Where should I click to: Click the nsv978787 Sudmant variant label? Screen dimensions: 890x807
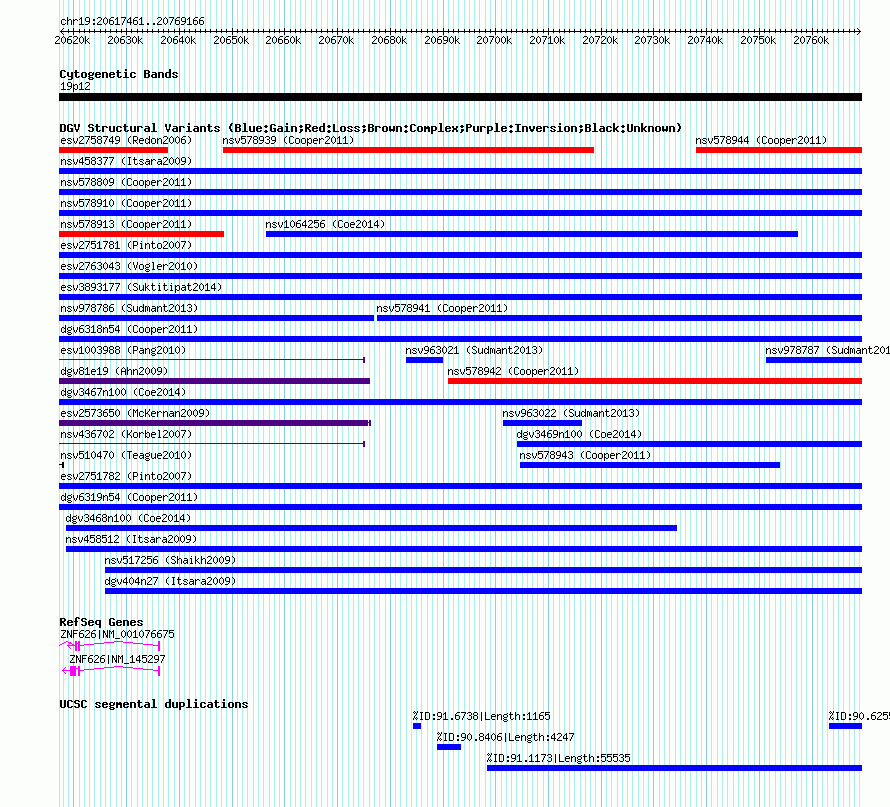827,350
